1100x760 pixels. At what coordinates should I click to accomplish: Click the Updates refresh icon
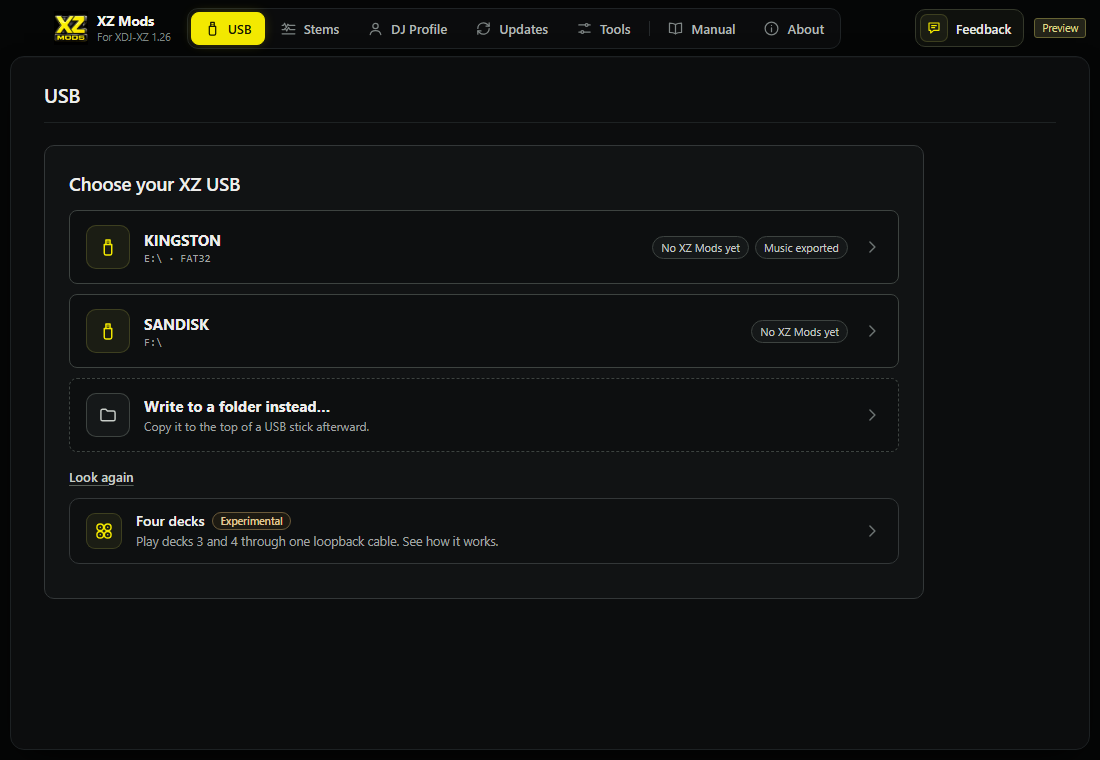[483, 29]
